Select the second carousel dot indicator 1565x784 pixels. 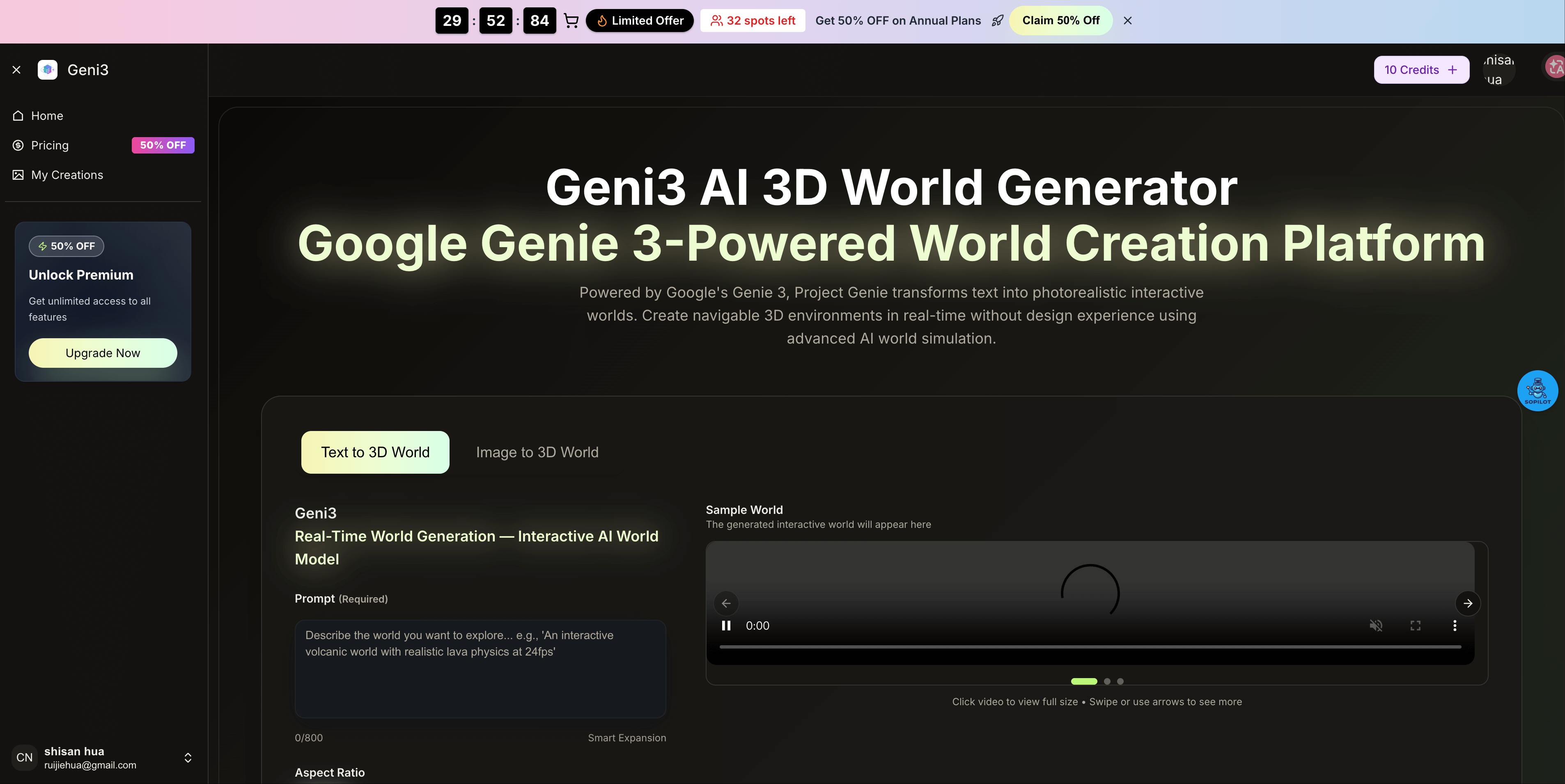[x=1106, y=681]
